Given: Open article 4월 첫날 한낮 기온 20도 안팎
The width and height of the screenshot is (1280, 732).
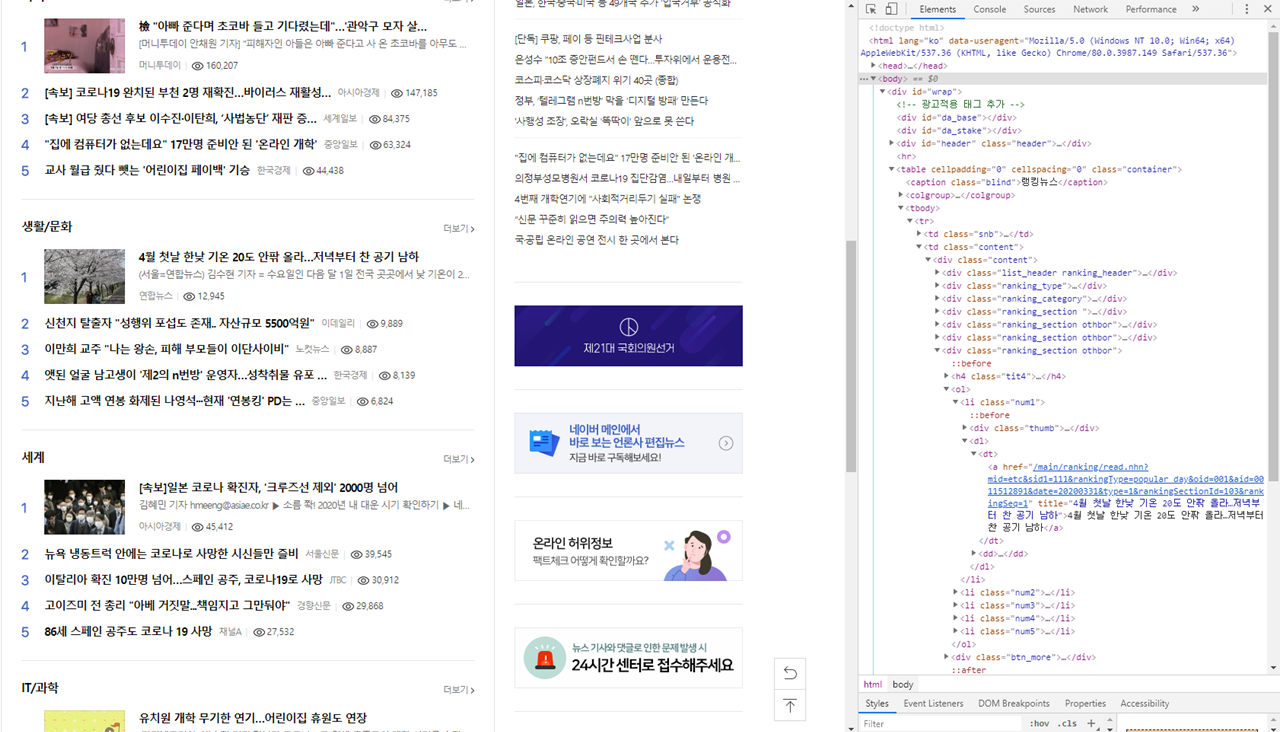Looking at the screenshot, I should (279, 257).
